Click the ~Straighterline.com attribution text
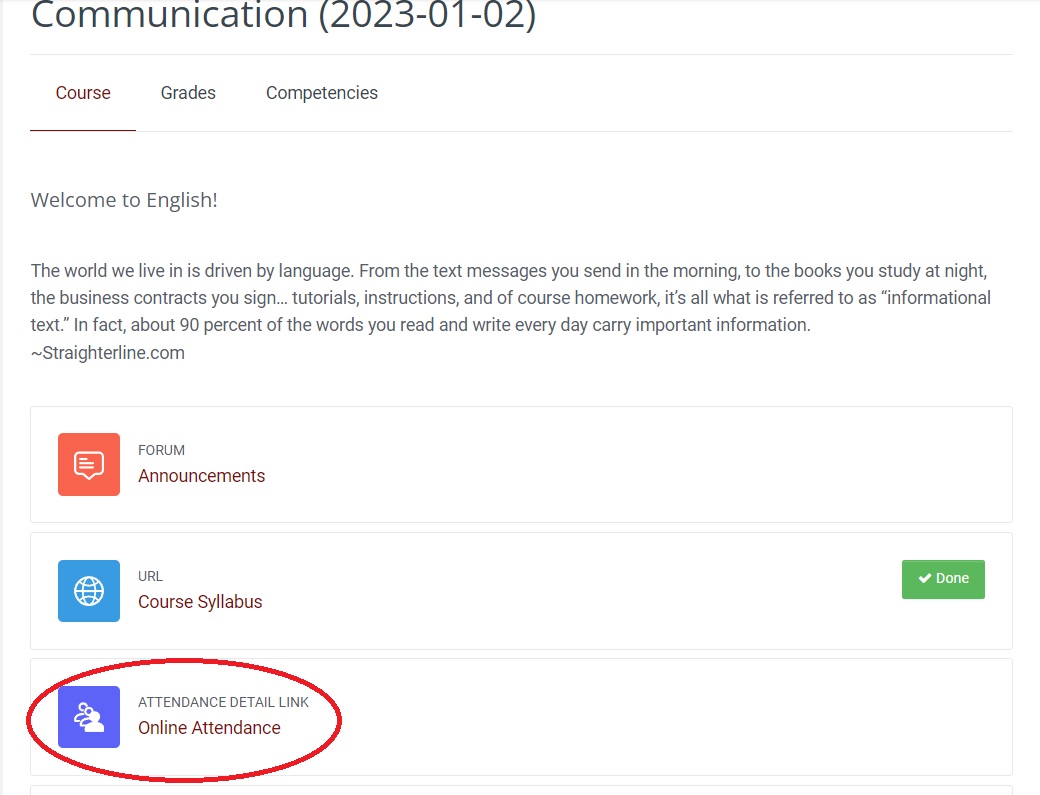The image size is (1040, 795). (108, 353)
